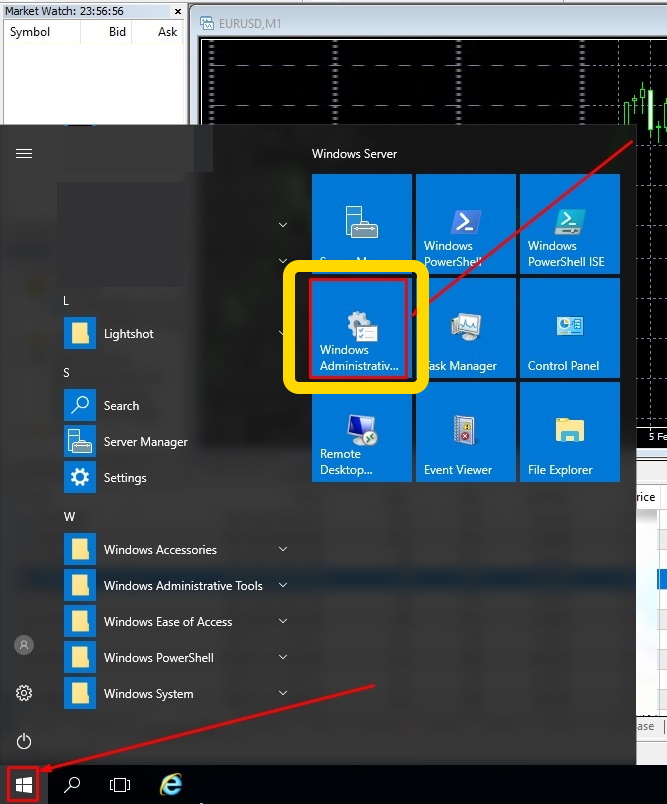The image size is (667, 804).
Task: Open Task Manager tile
Action: click(x=466, y=328)
